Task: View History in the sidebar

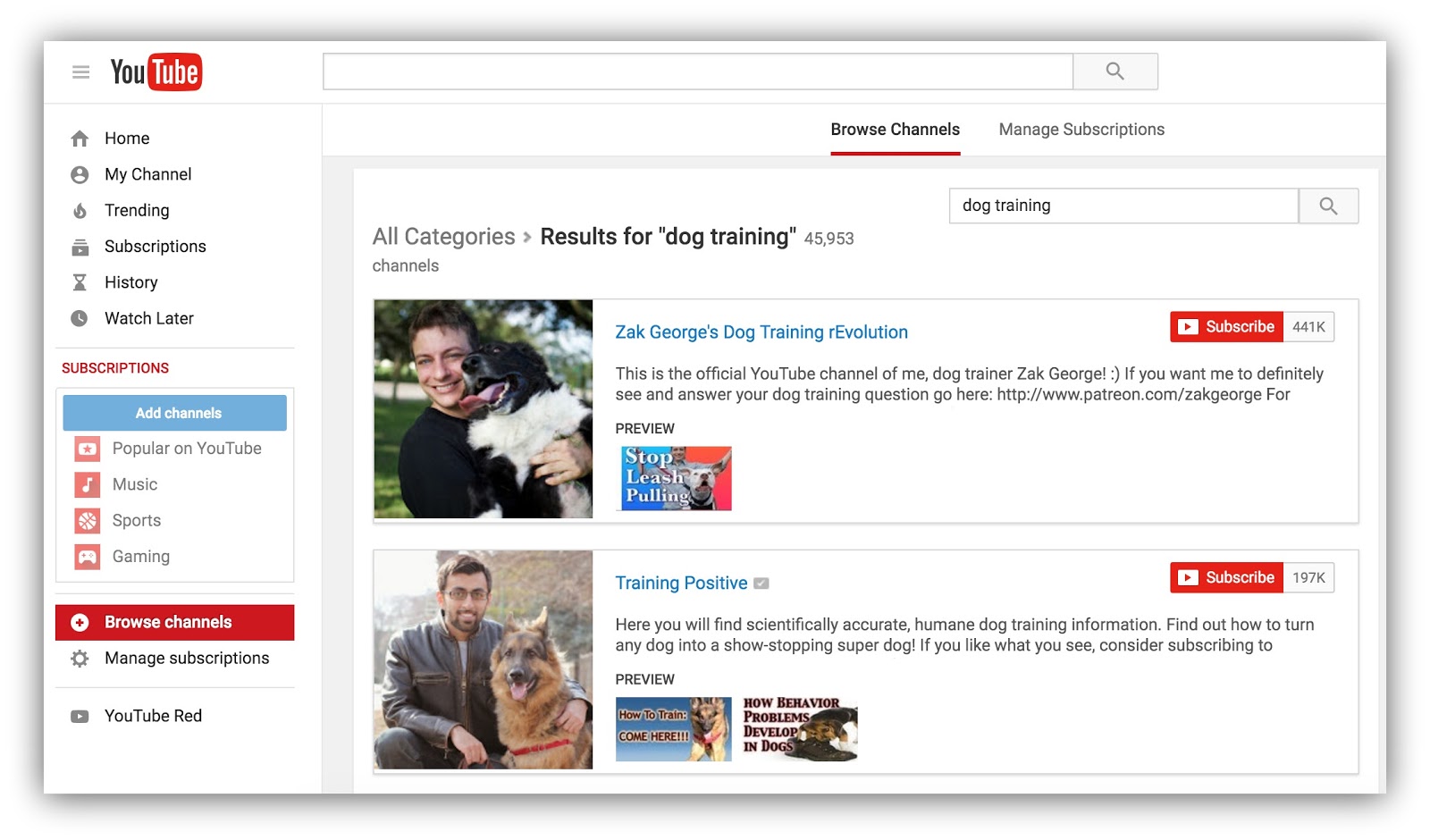Action: tap(131, 282)
